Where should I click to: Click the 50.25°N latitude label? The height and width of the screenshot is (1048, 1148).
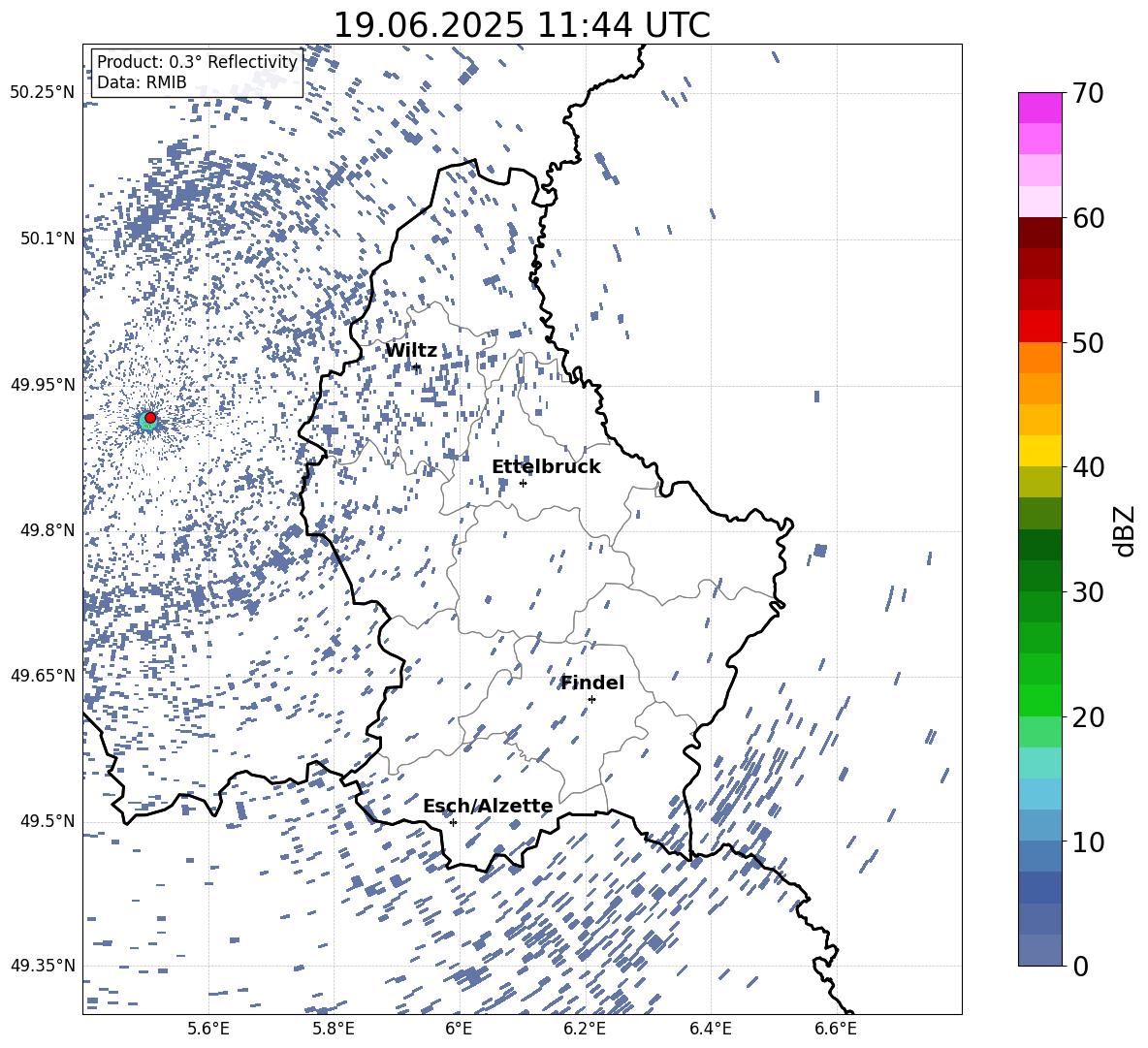click(43, 93)
